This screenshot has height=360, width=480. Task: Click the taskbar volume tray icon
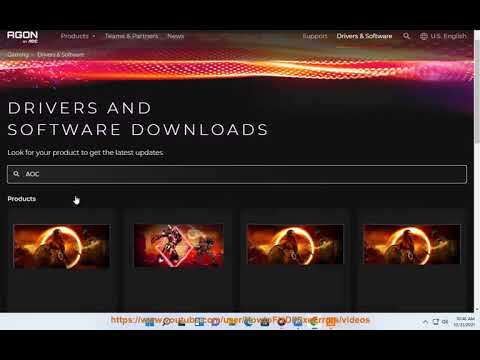click(445, 322)
